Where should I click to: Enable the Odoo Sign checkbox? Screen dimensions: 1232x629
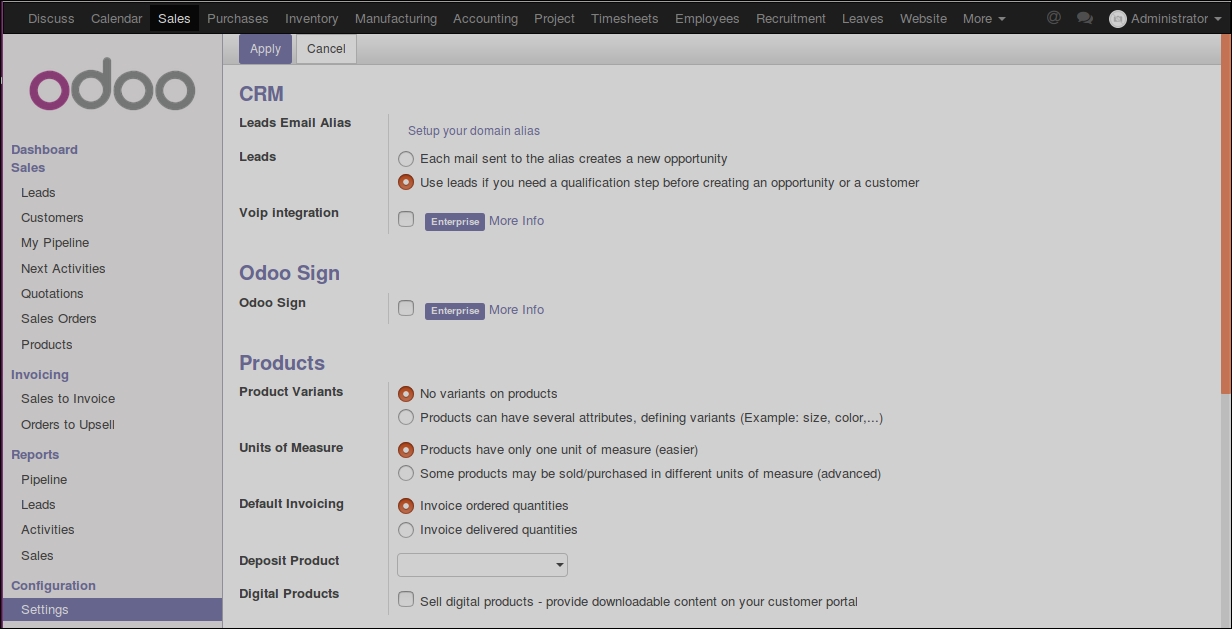(406, 308)
